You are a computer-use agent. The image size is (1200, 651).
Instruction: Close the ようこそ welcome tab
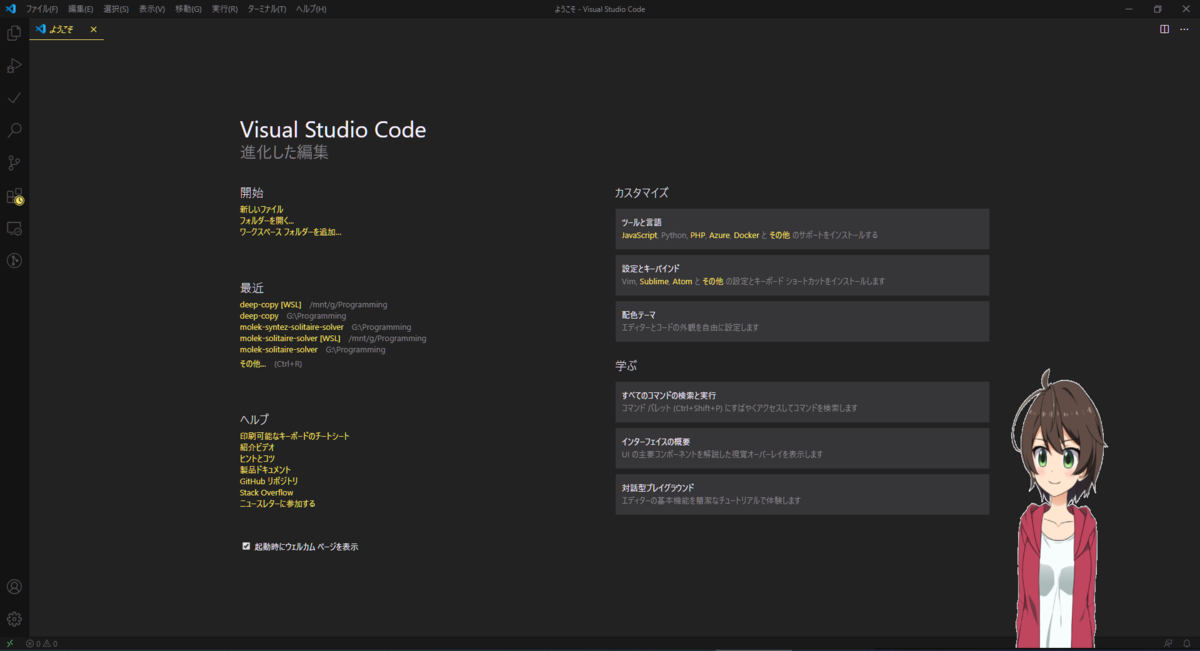tap(94, 29)
